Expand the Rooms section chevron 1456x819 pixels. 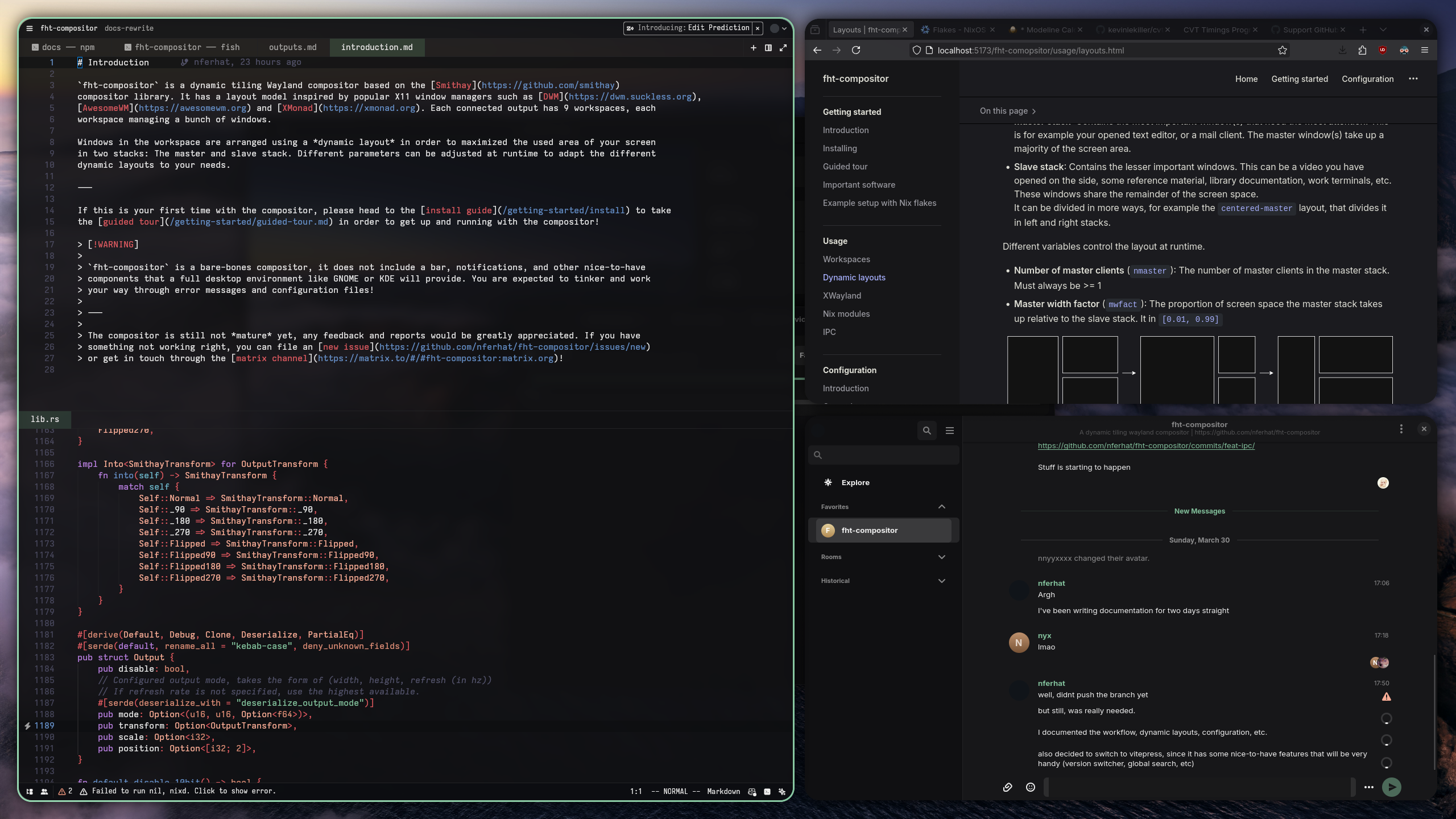click(x=942, y=557)
